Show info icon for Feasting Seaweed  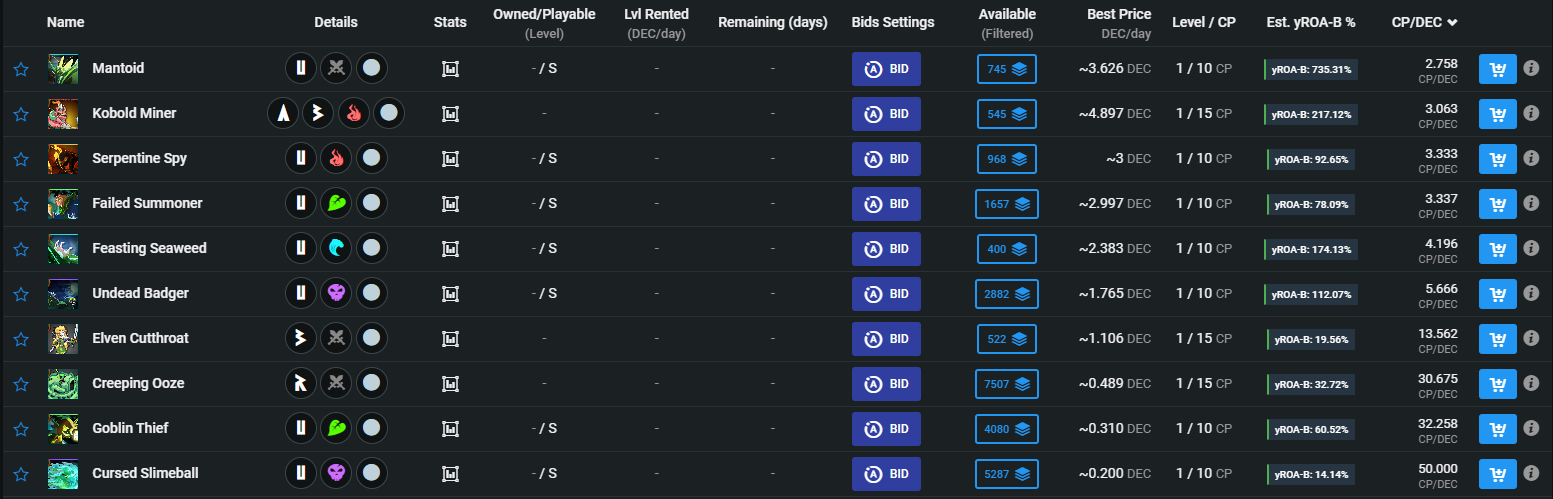coord(1530,249)
